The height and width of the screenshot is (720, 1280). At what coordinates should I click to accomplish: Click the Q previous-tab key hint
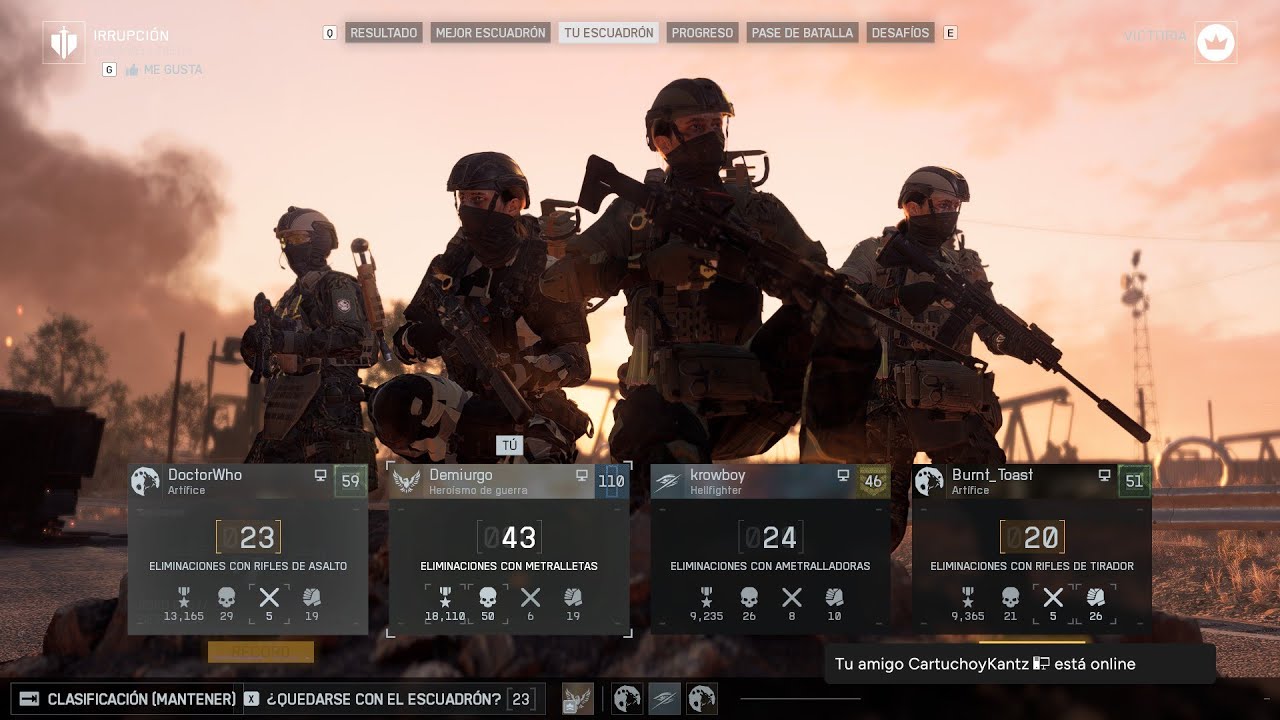(330, 33)
